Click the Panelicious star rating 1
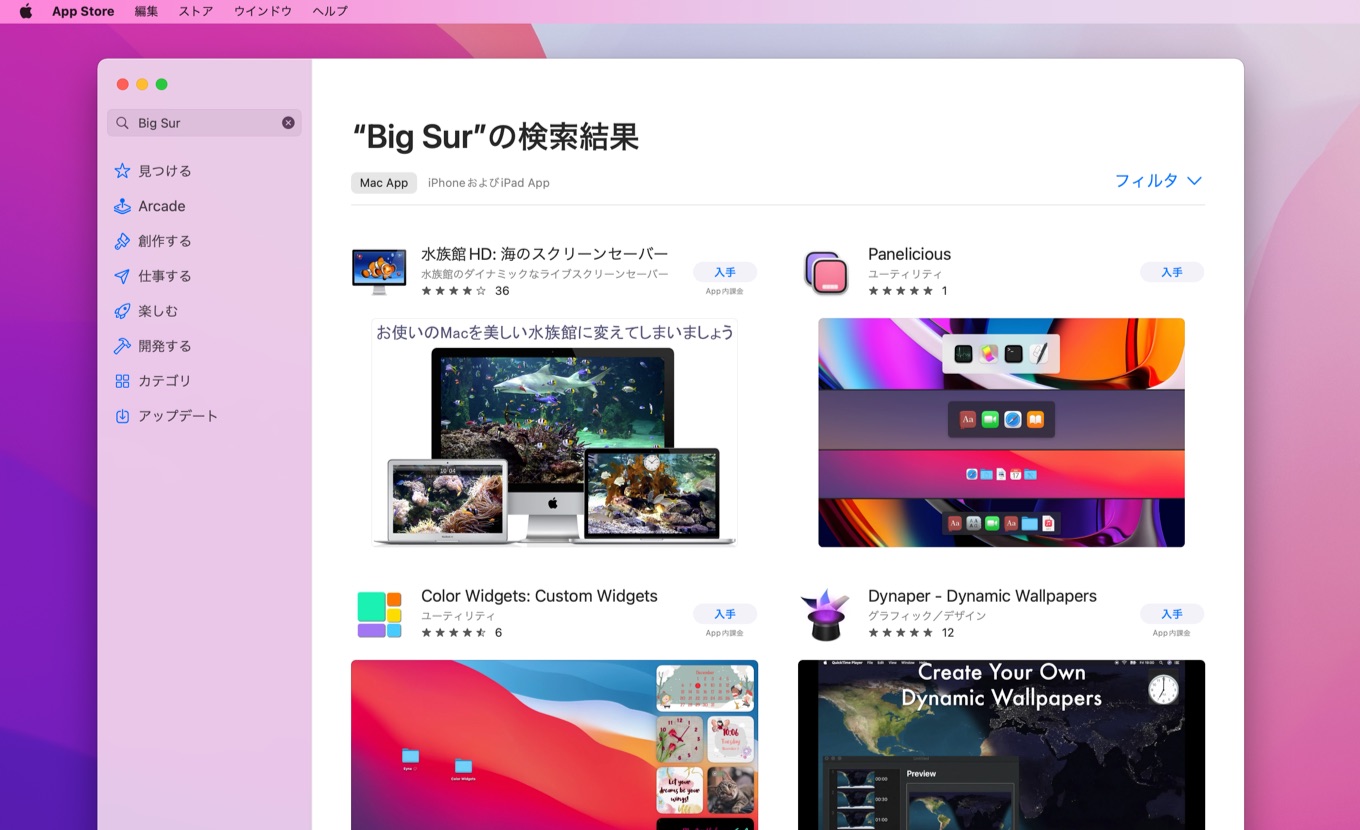The width and height of the screenshot is (1360, 830). point(907,291)
